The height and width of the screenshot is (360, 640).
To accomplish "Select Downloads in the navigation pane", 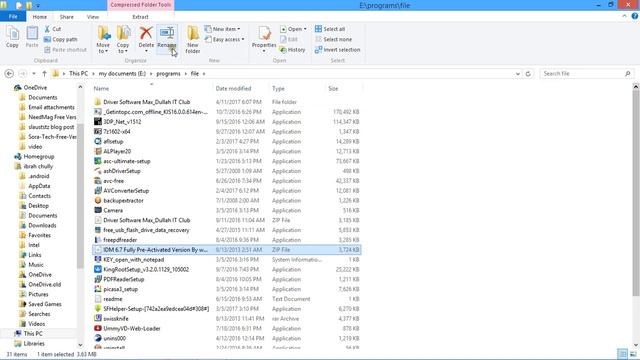I will point(42,225).
